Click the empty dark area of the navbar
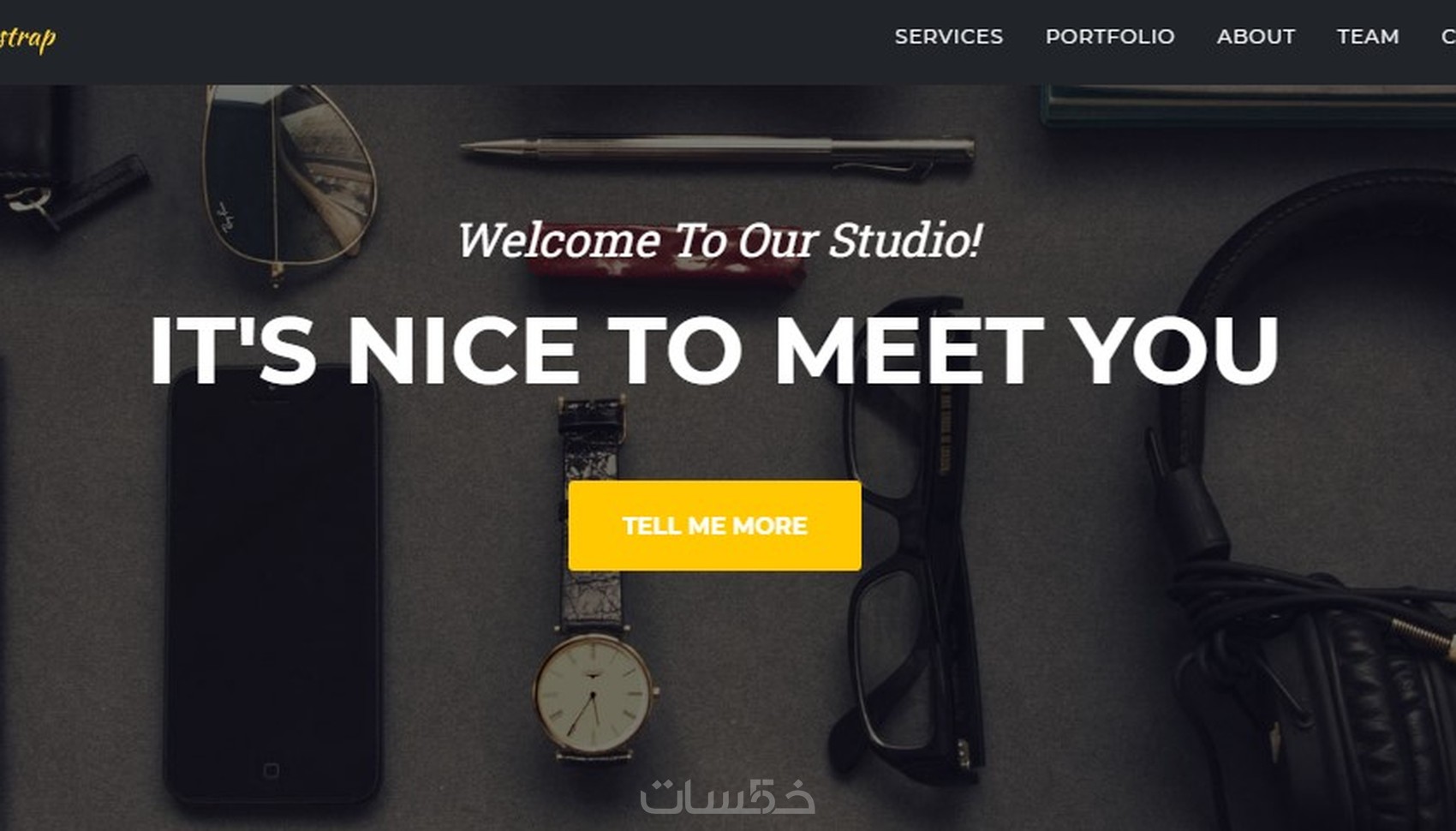This screenshot has width=1456, height=831. point(471,41)
